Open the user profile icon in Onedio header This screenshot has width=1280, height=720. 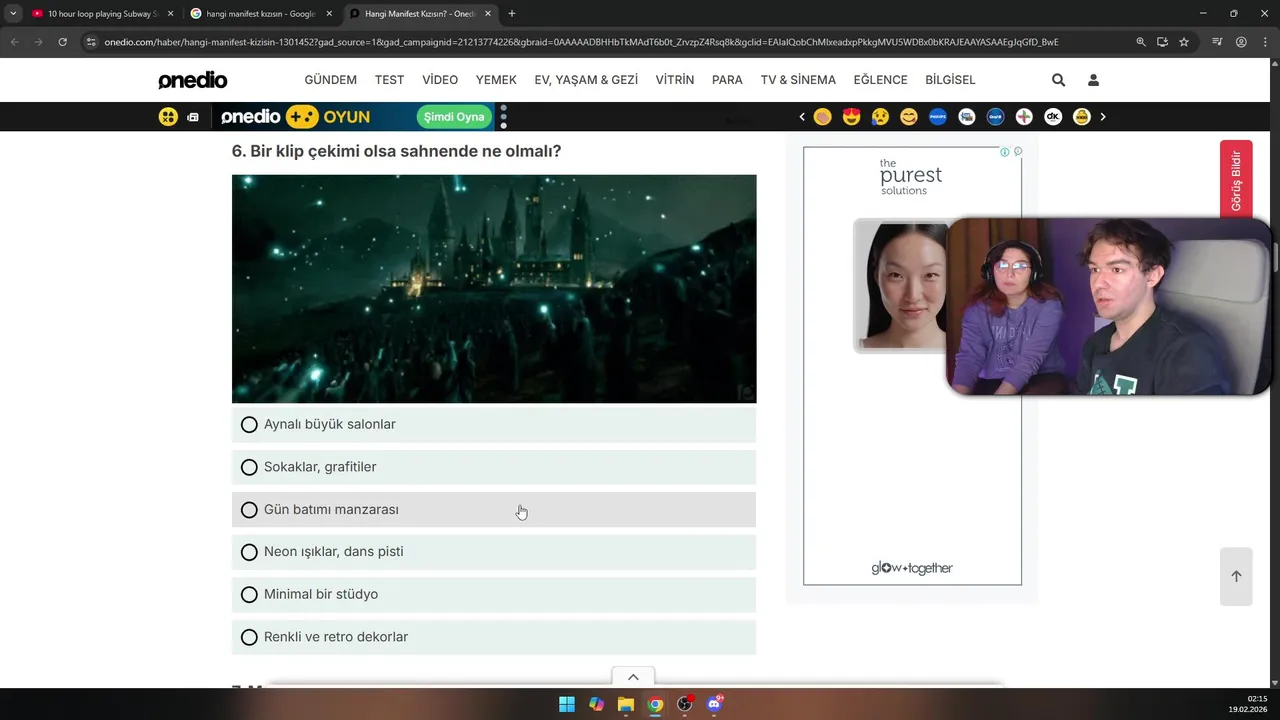click(x=1093, y=80)
